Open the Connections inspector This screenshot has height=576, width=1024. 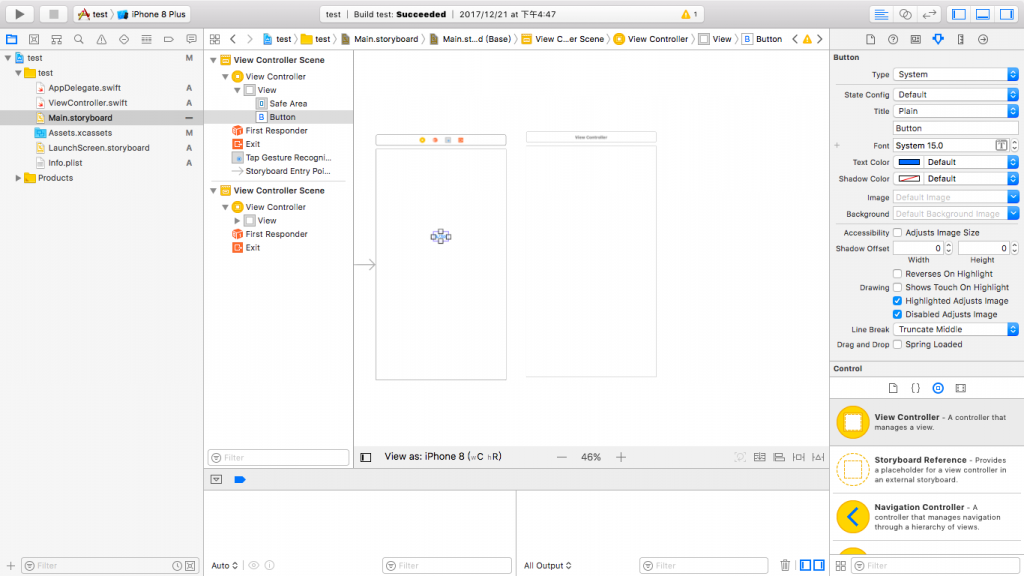pos(983,39)
